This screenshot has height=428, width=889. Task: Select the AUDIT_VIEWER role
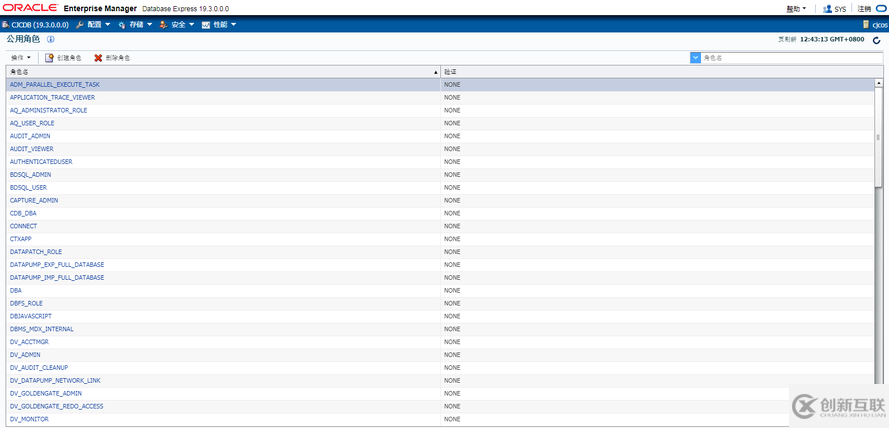(32, 149)
